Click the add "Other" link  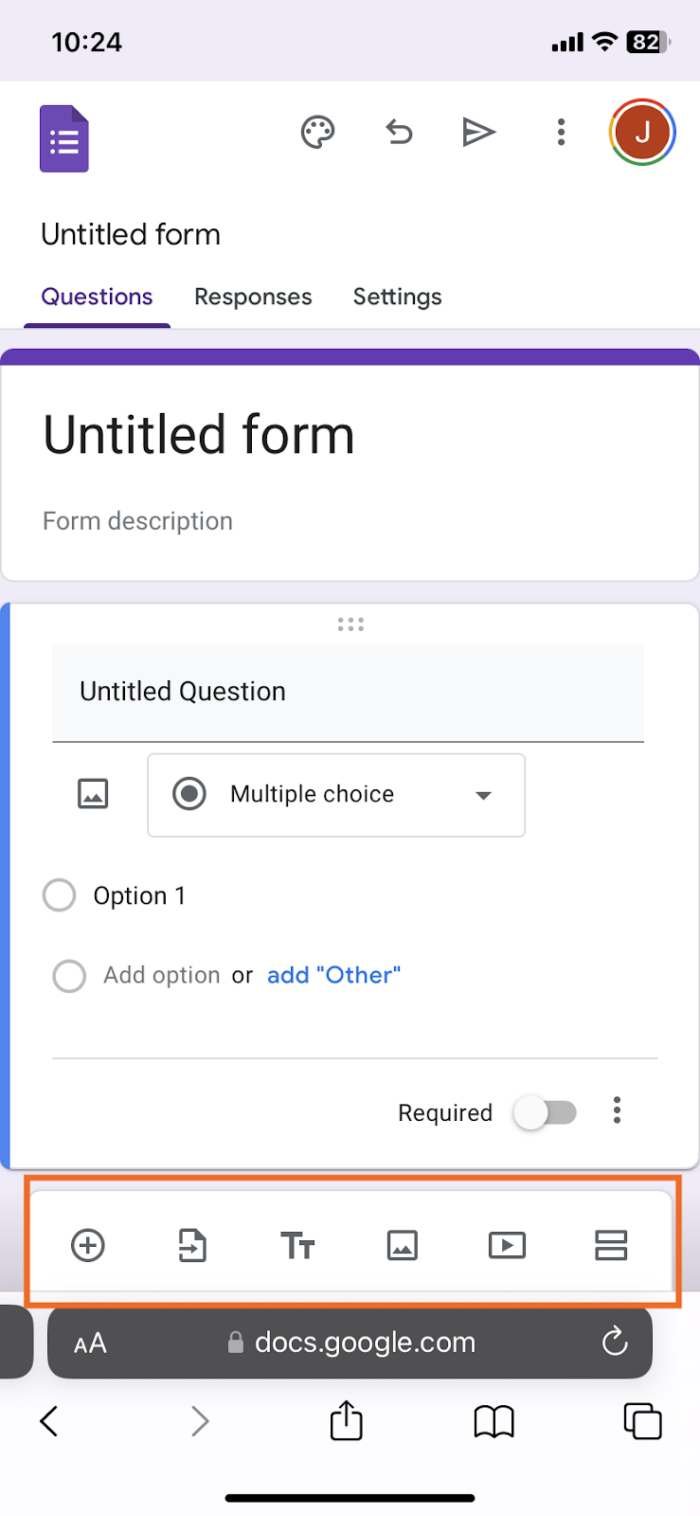[333, 975]
